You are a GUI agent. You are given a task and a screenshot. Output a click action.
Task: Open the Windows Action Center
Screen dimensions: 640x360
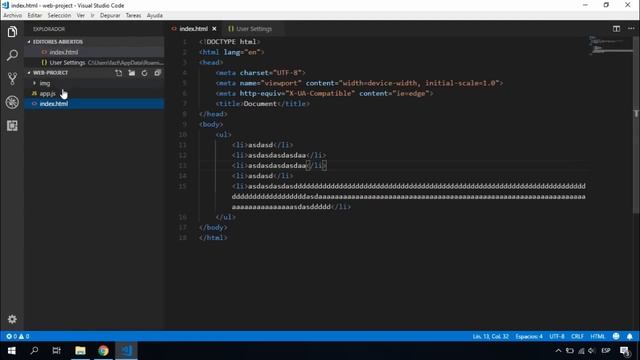coord(624,351)
